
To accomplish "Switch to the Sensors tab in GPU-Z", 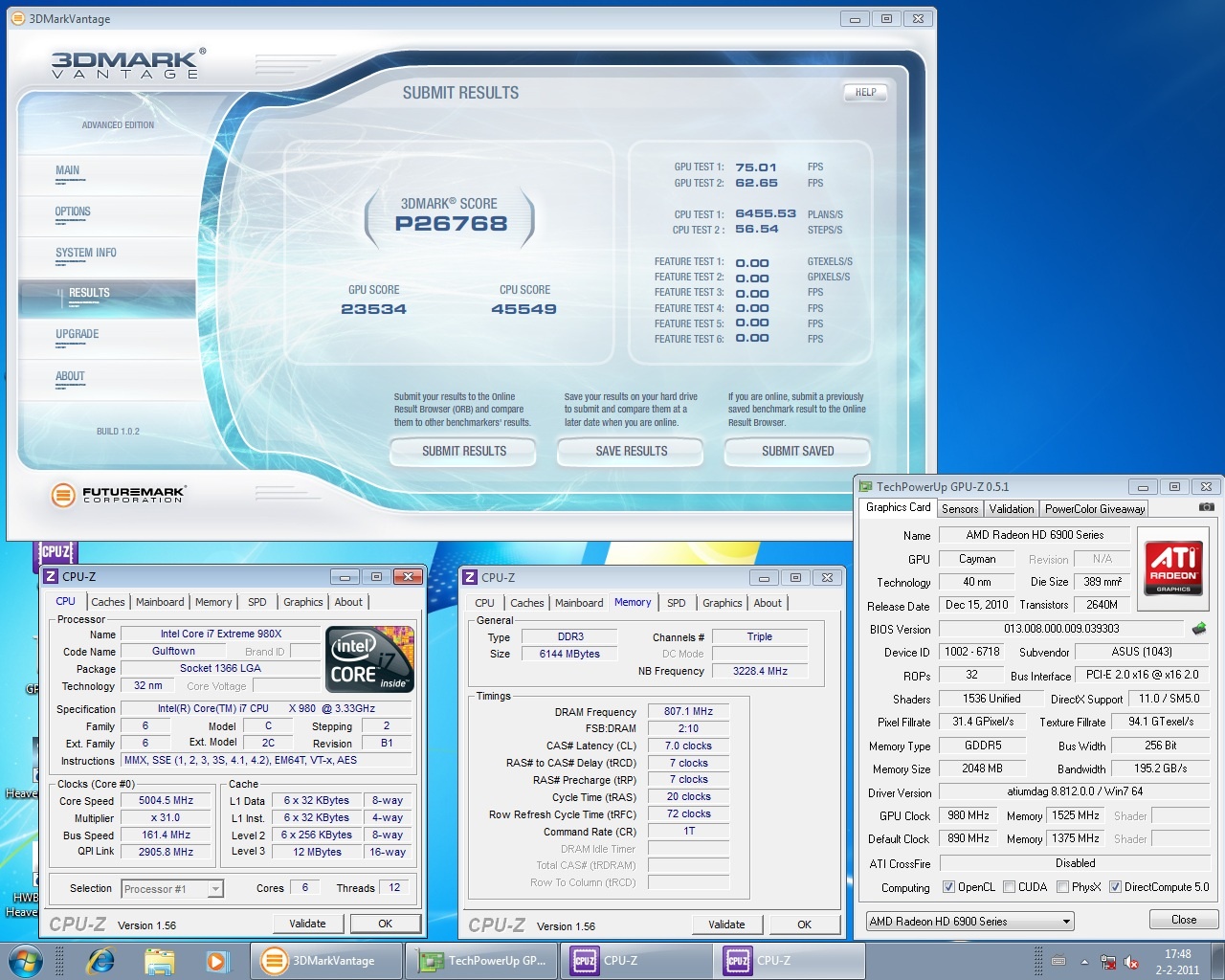I will click(x=959, y=509).
